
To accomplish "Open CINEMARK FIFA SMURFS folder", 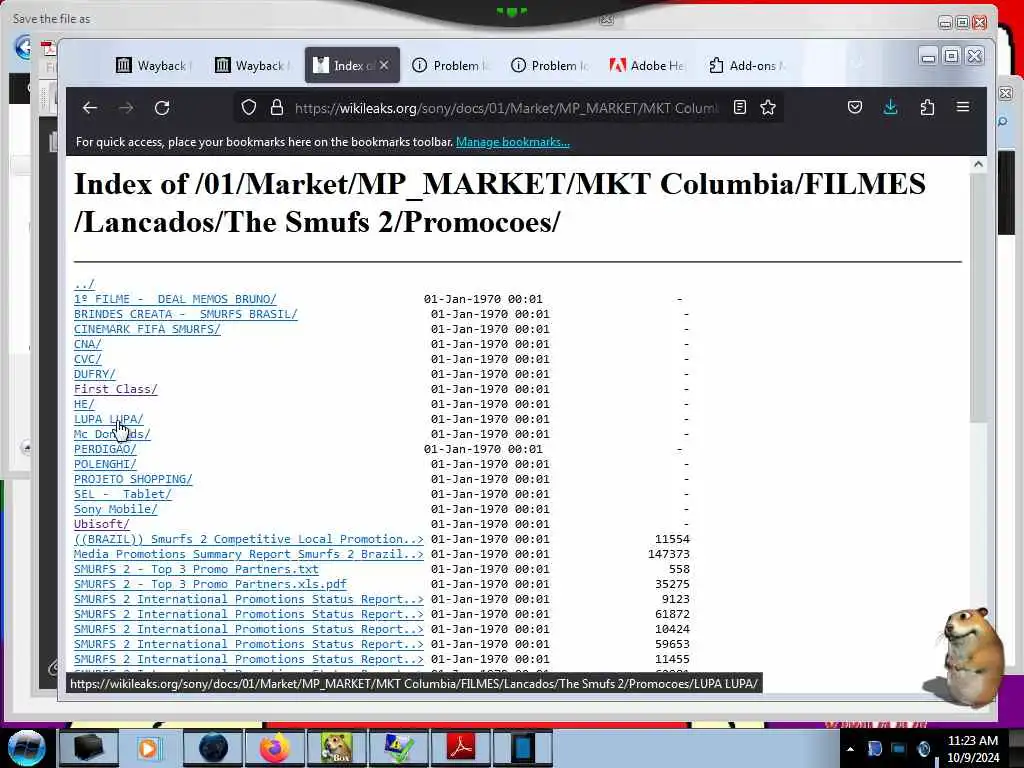I will tap(147, 329).
